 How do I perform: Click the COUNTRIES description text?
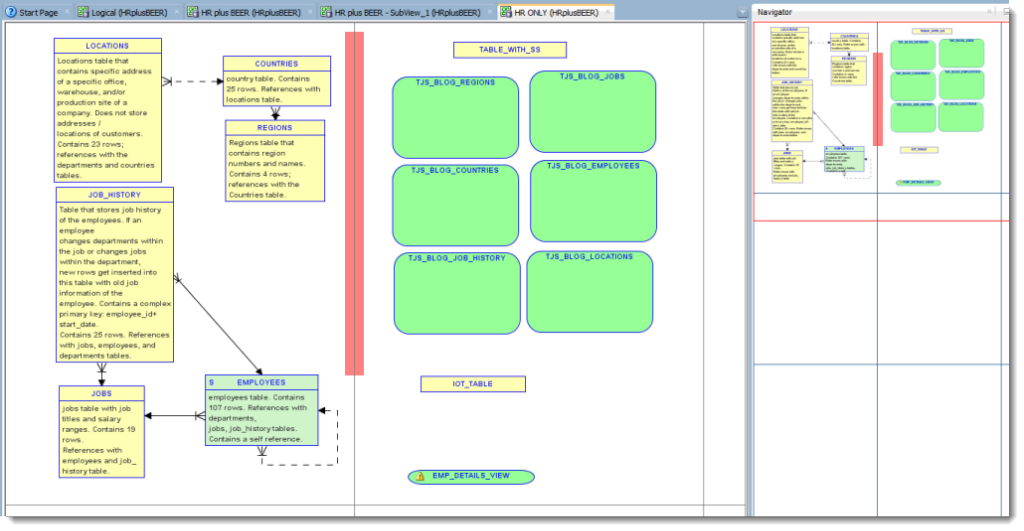[274, 89]
